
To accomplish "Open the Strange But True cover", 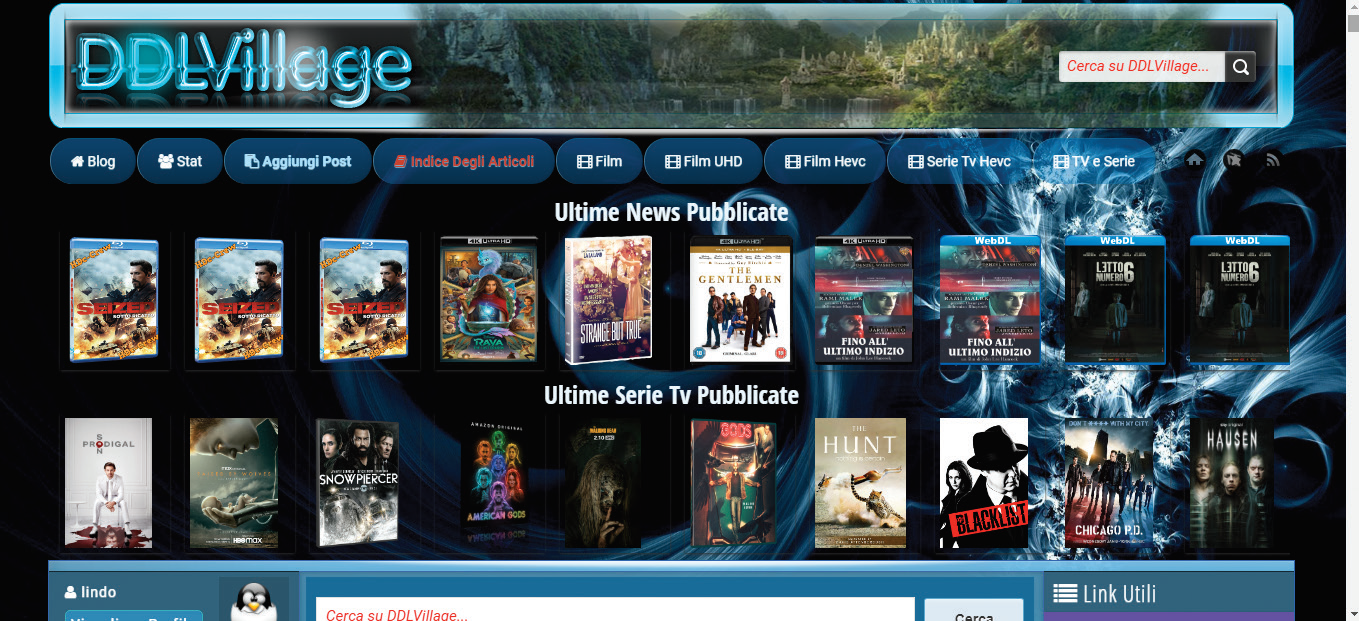I will pyautogui.click(x=608, y=299).
